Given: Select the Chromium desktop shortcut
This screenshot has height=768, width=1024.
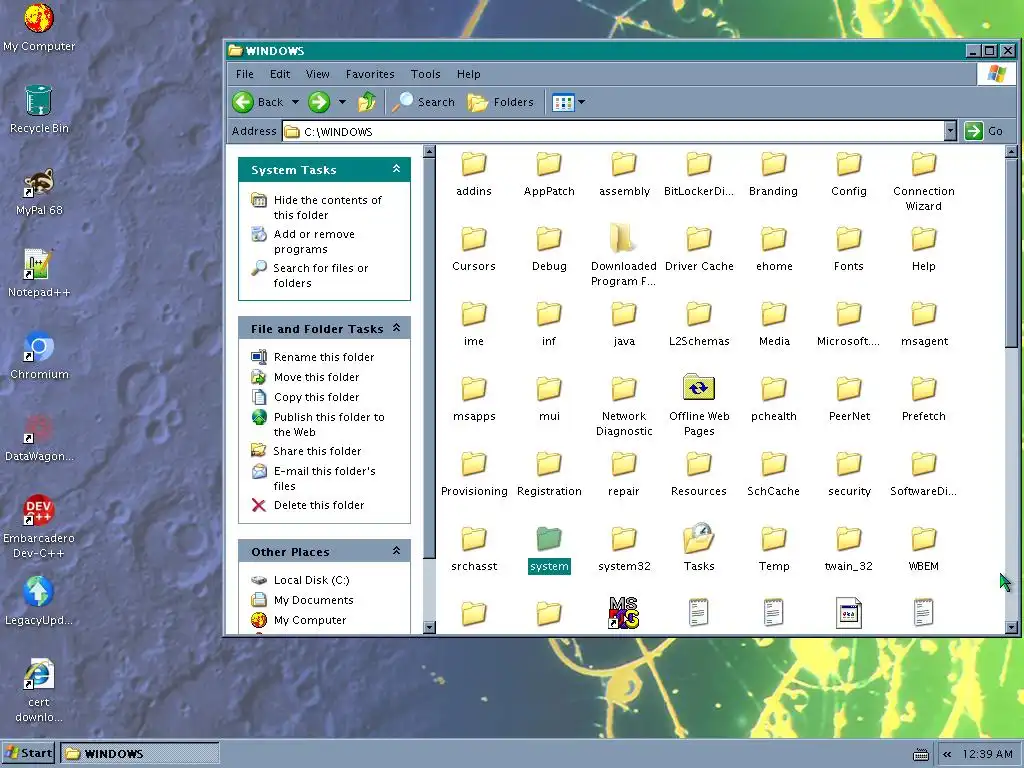Looking at the screenshot, I should pos(39,356).
